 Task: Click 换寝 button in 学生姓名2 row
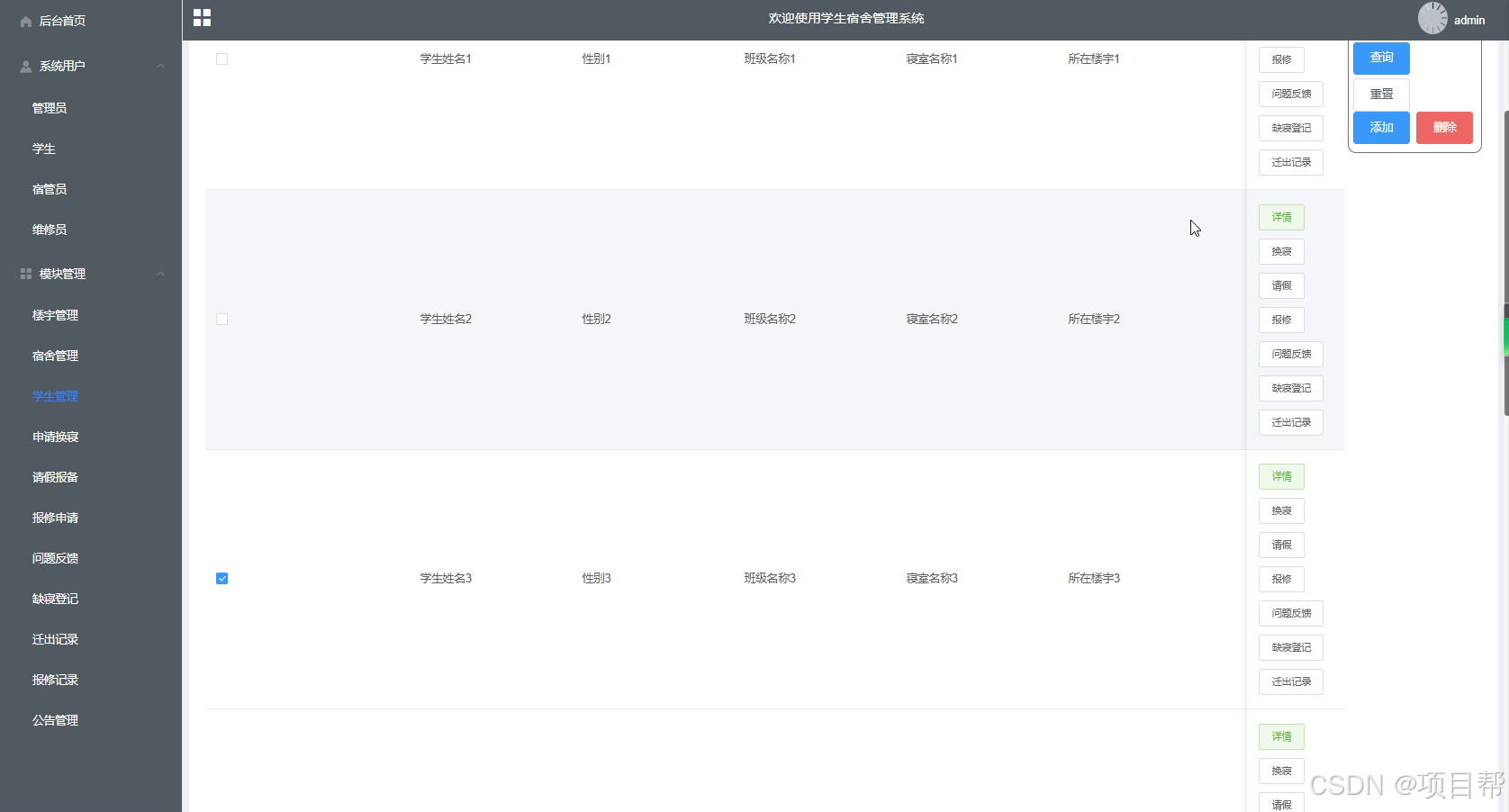pos(1281,251)
